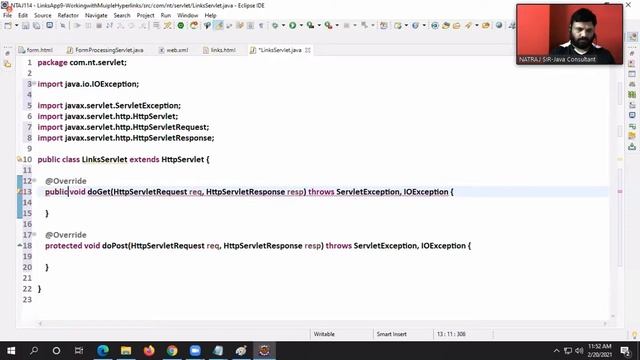Open the Edit menu
This screenshot has height=360, width=640.
coord(23,15)
